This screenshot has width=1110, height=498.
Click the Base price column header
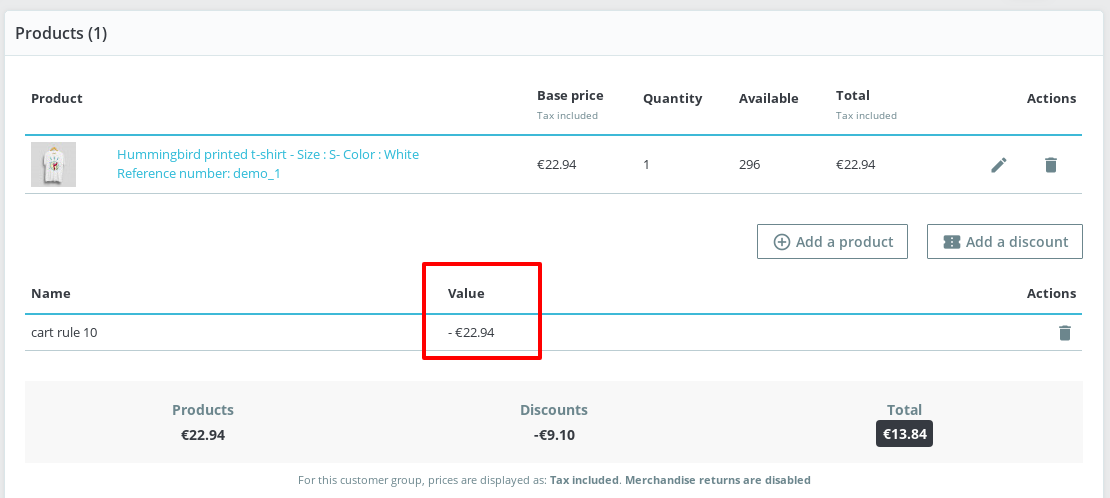570,96
